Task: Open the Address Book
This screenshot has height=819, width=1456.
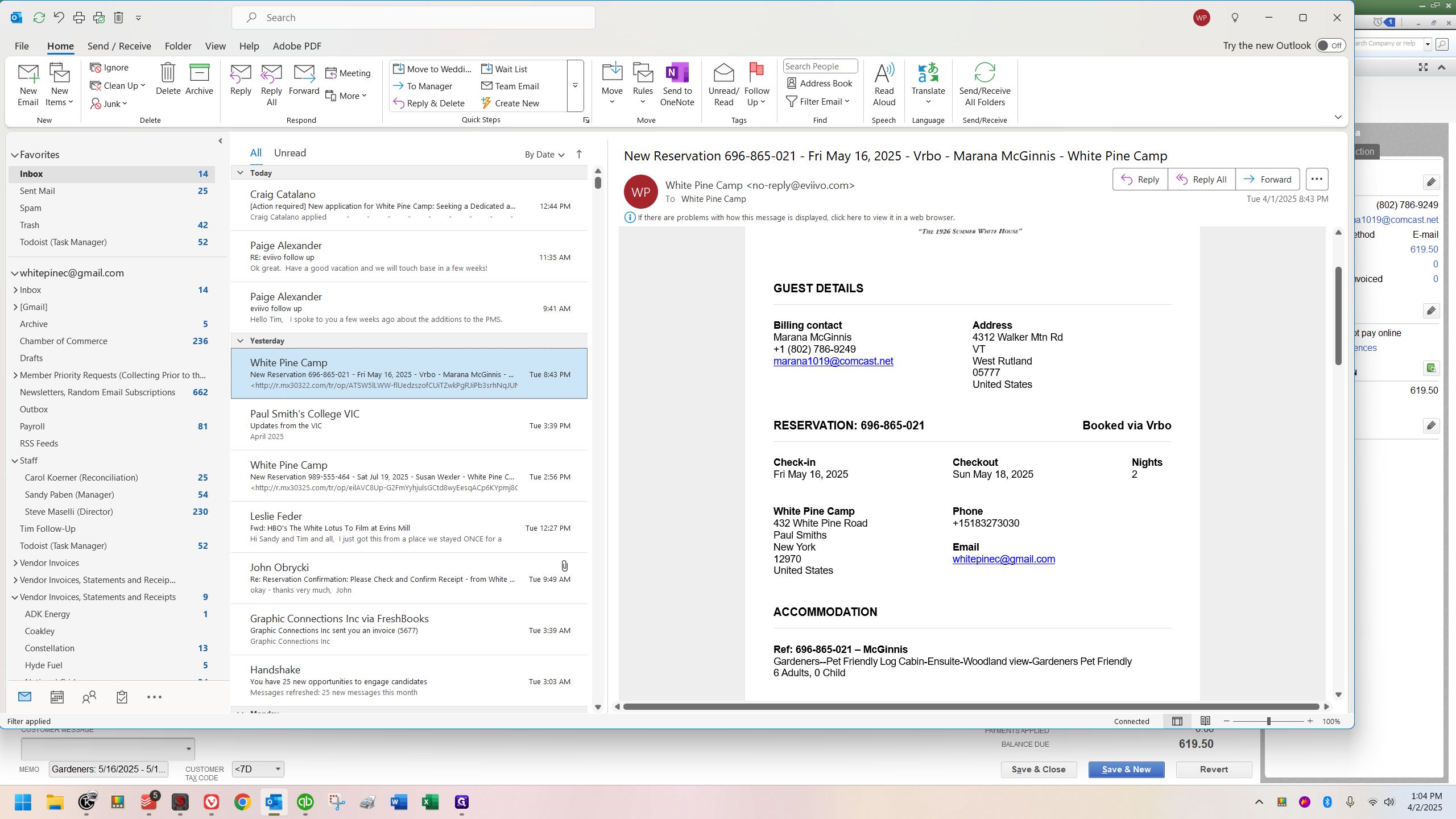Action: (x=820, y=83)
